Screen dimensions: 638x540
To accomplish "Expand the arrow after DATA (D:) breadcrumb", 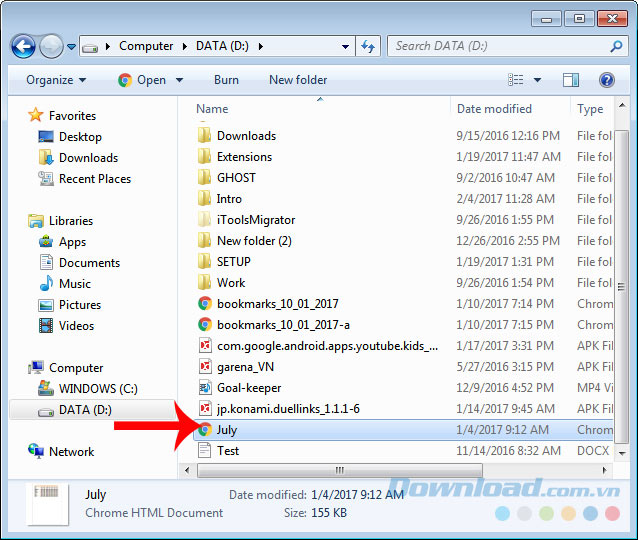I will click(260, 47).
